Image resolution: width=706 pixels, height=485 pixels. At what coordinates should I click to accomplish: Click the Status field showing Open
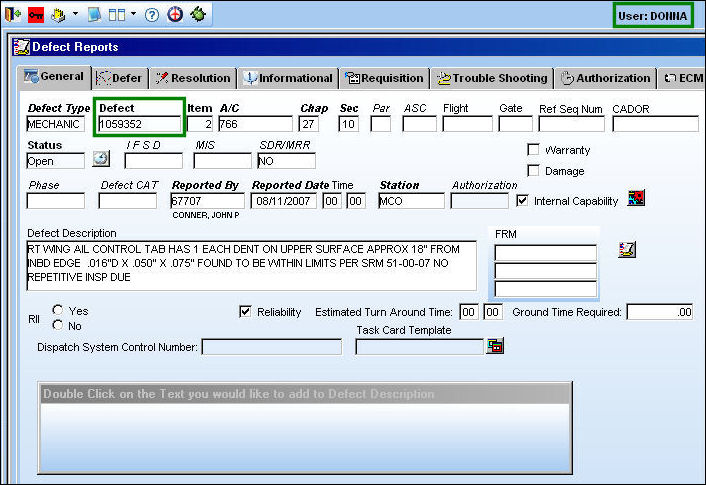55,161
